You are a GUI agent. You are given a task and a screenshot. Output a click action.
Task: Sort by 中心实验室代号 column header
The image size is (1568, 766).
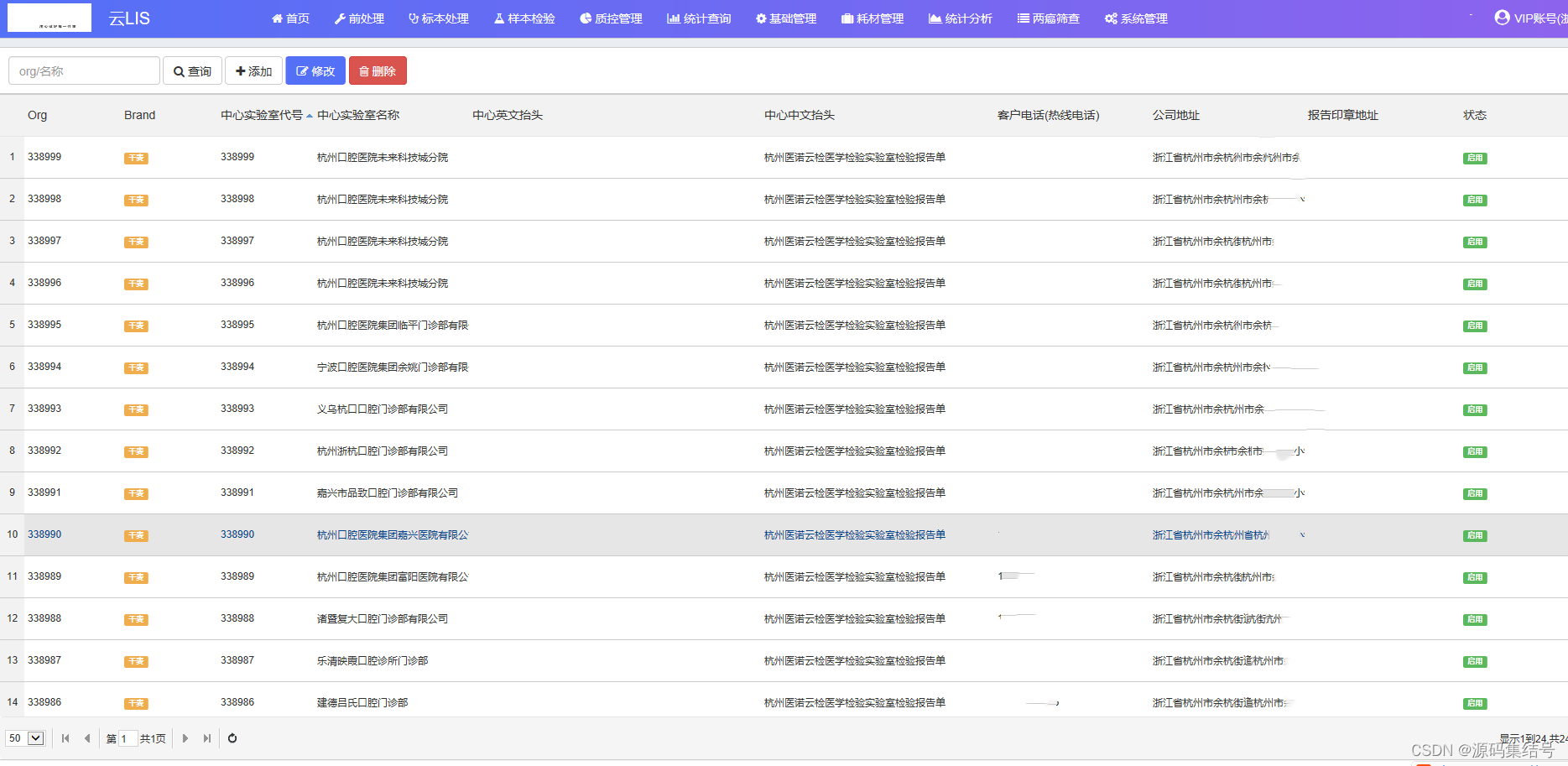(262, 115)
